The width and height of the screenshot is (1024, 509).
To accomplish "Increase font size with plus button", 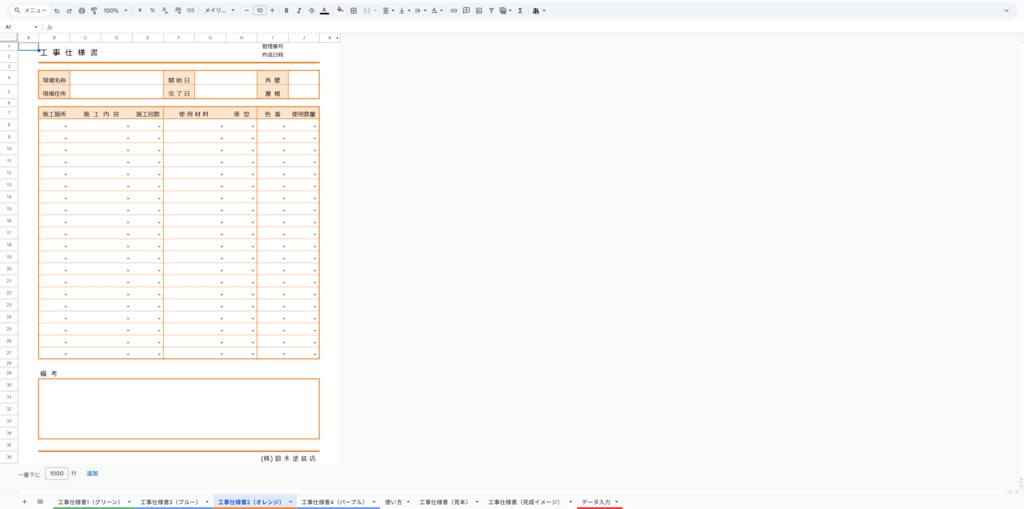I will click(272, 10).
